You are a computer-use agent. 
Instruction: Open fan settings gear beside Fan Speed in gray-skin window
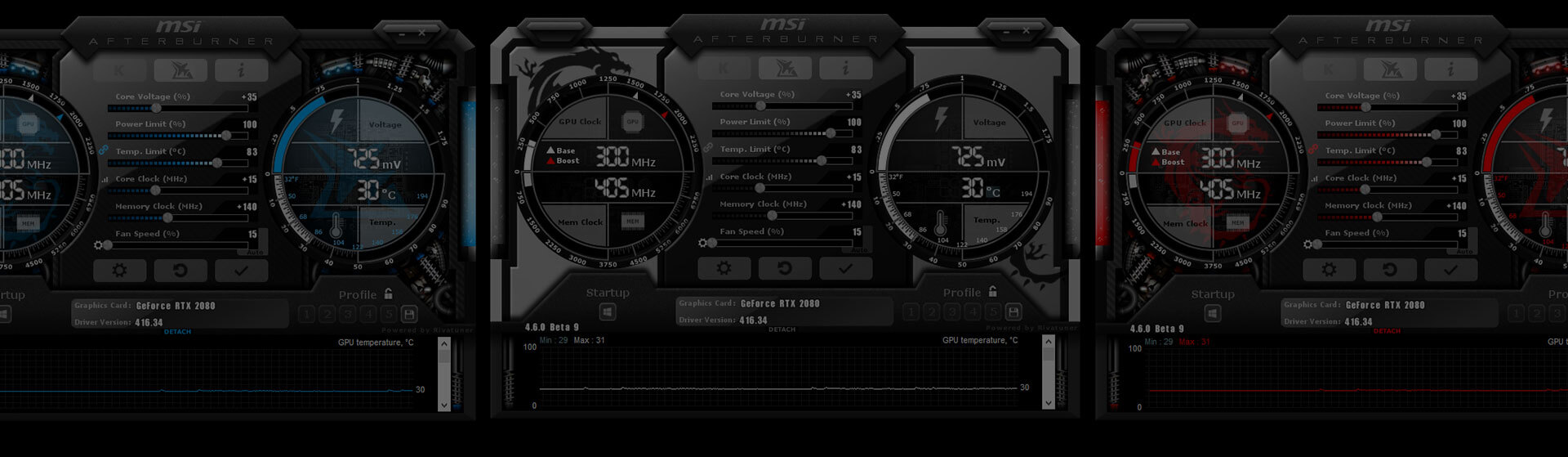coord(703,243)
